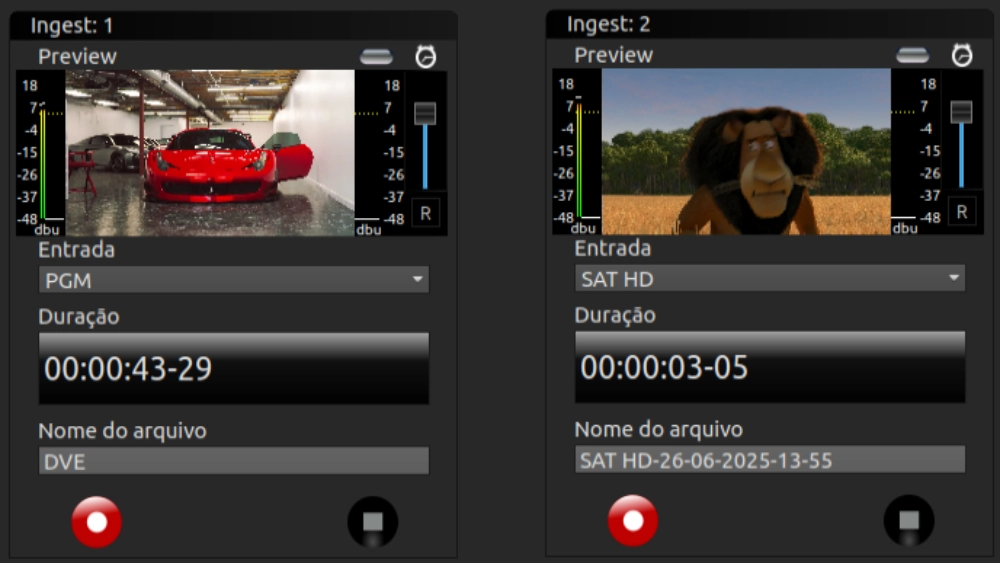
Task: Toggle the R button in Ingest 1
Action: [x=425, y=213]
